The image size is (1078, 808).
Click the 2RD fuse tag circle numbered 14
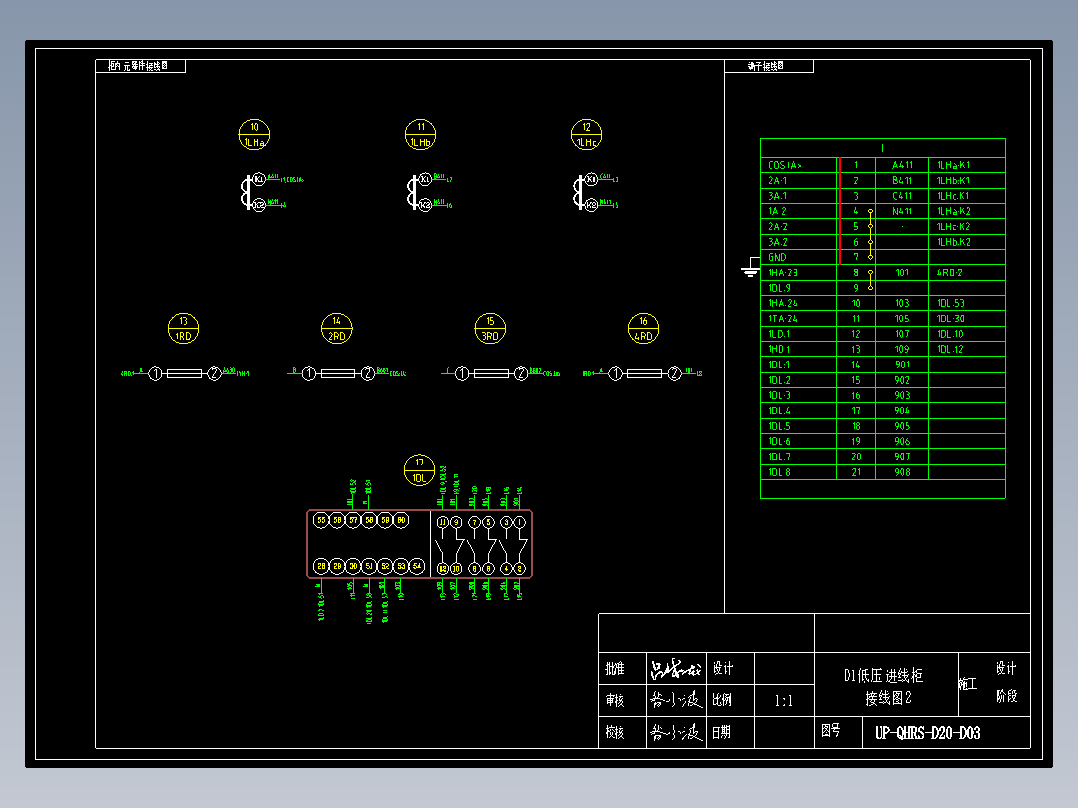(337, 328)
